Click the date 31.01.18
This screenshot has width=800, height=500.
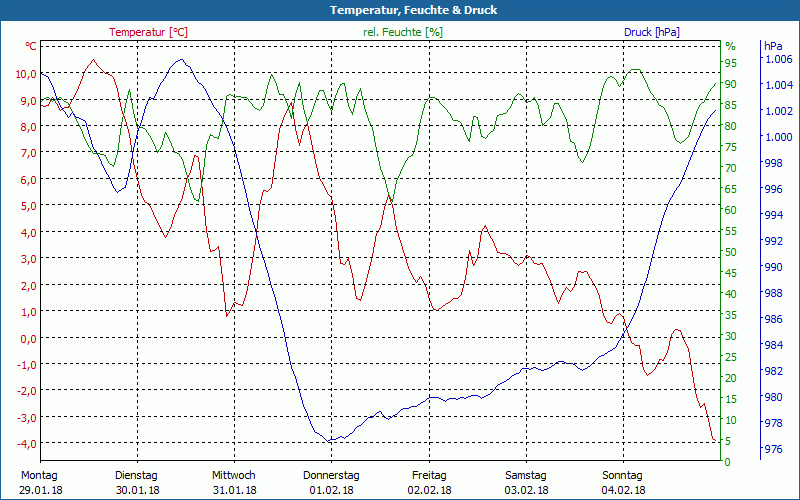(x=235, y=490)
